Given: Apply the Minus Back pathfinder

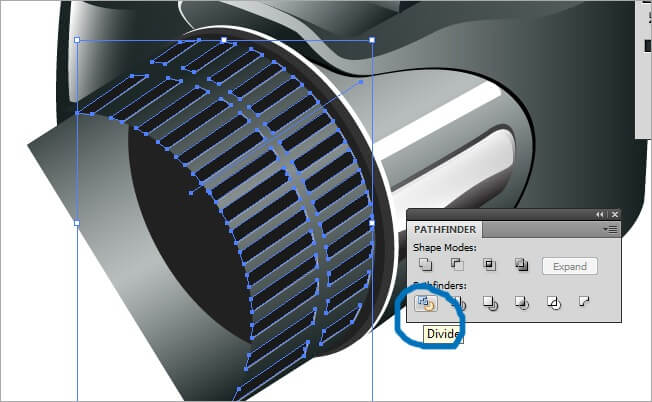Looking at the screenshot, I should (584, 302).
